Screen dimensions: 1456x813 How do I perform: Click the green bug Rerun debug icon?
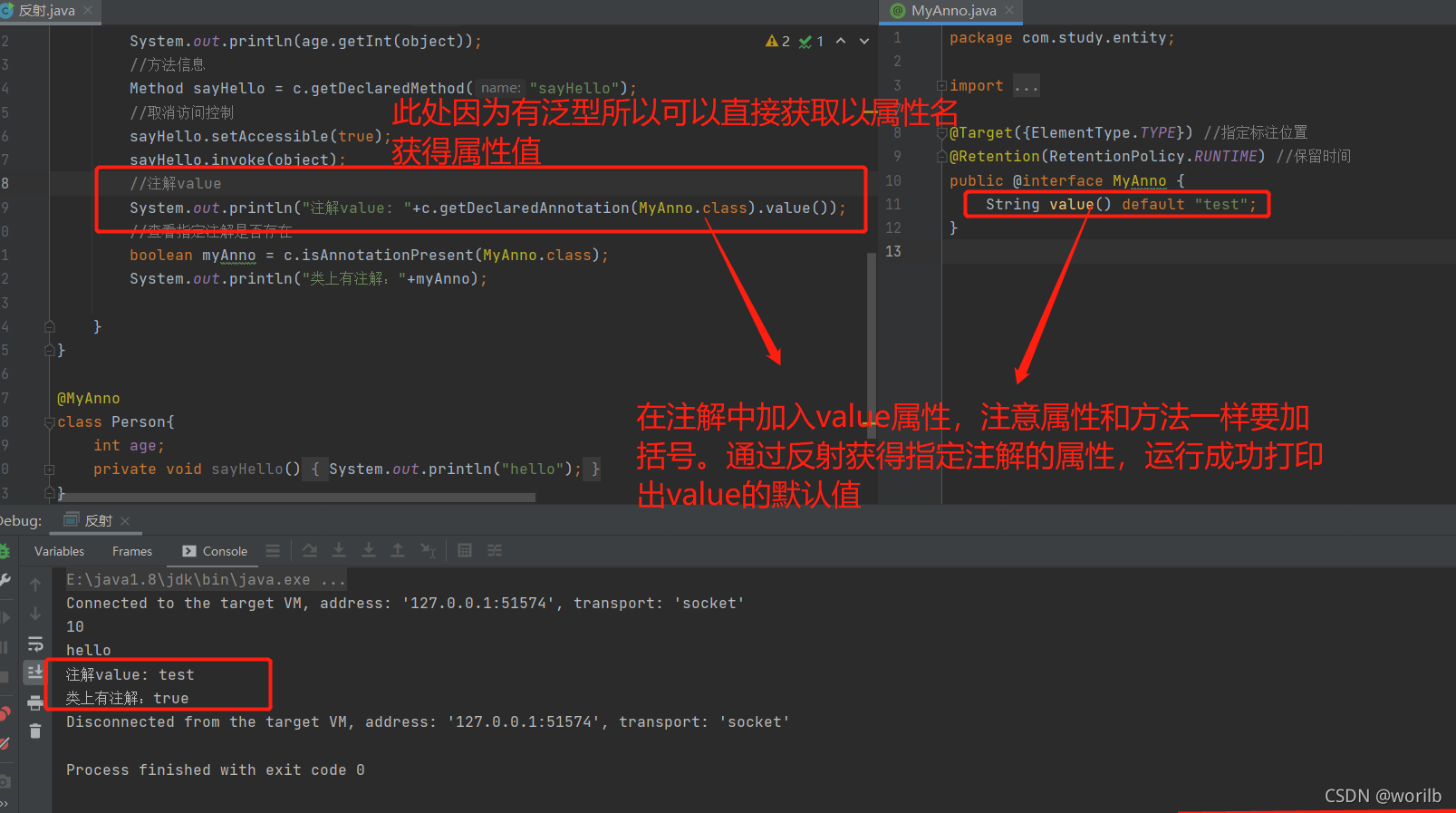click(x=5, y=551)
